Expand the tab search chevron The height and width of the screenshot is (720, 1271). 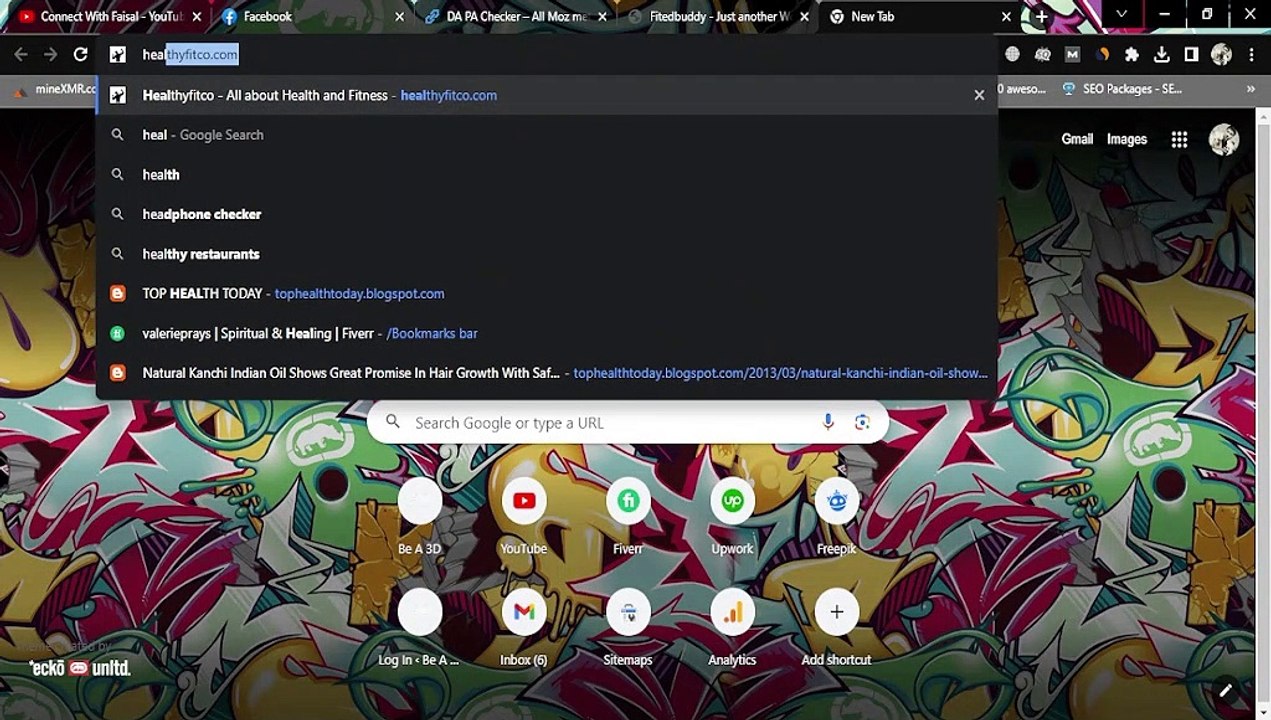coord(1121,15)
